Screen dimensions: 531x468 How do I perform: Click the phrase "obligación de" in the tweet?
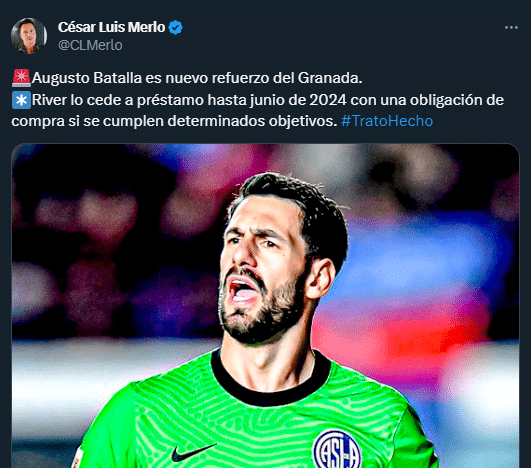tap(457, 100)
